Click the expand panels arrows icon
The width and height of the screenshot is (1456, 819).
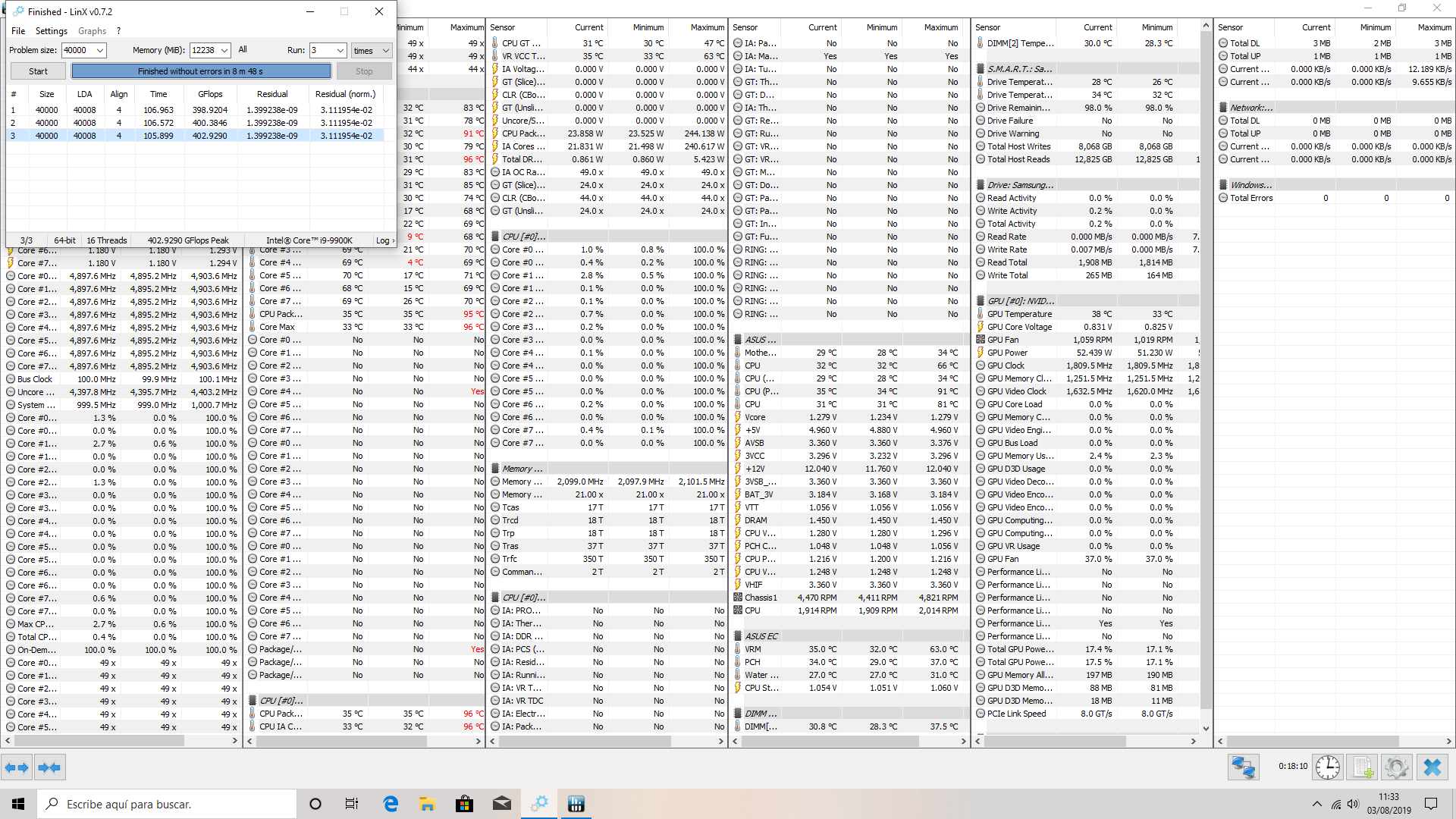[17, 767]
